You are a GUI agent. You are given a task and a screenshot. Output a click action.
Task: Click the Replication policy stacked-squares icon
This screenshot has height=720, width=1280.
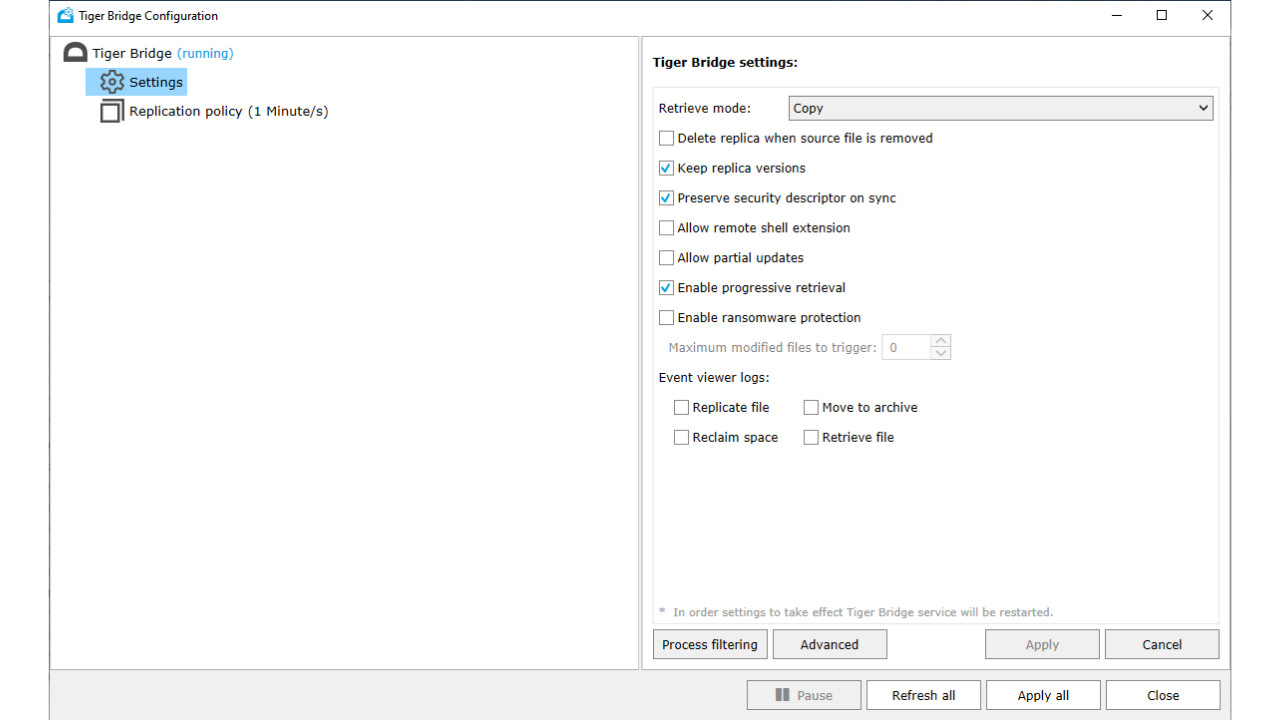pyautogui.click(x=112, y=111)
